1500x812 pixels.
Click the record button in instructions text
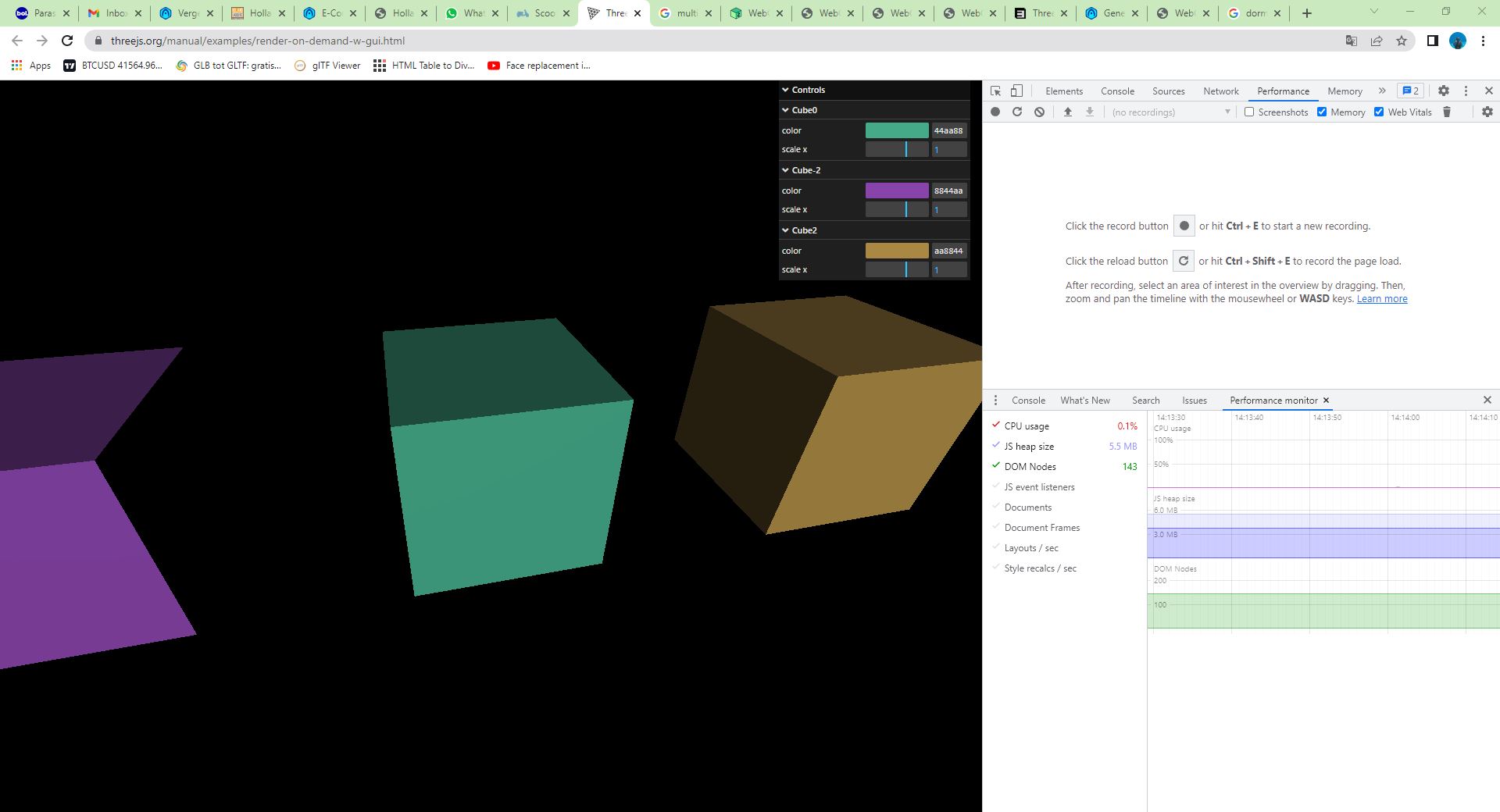click(1184, 226)
